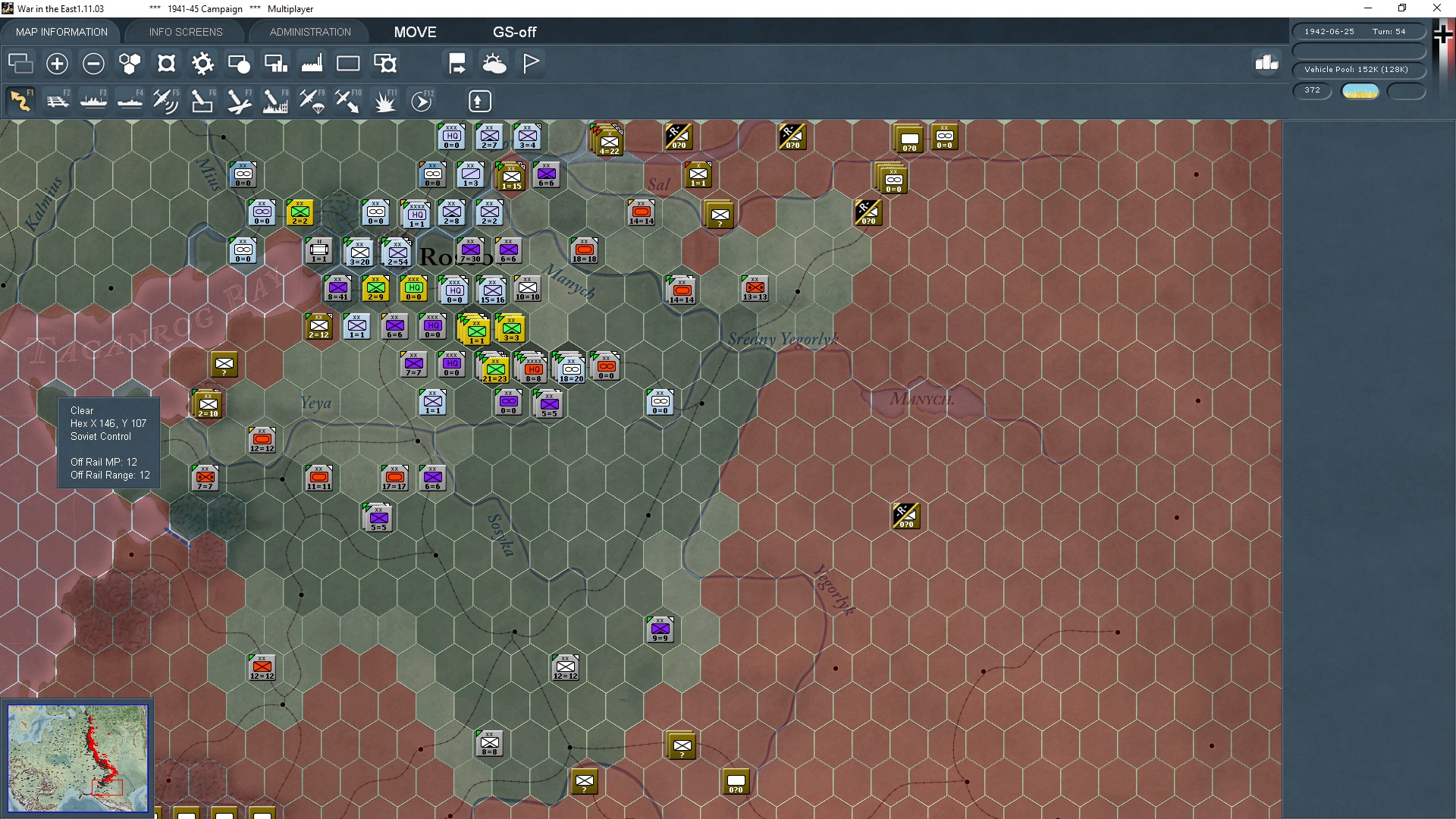Click the pennant flag icon
Screen dimensions: 1456x819
pos(531,64)
